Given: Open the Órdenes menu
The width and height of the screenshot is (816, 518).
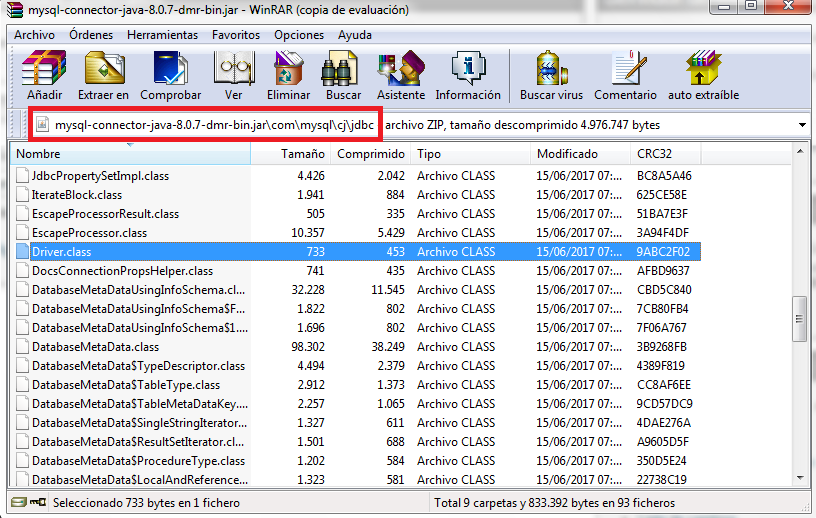Looking at the screenshot, I should pos(91,35).
